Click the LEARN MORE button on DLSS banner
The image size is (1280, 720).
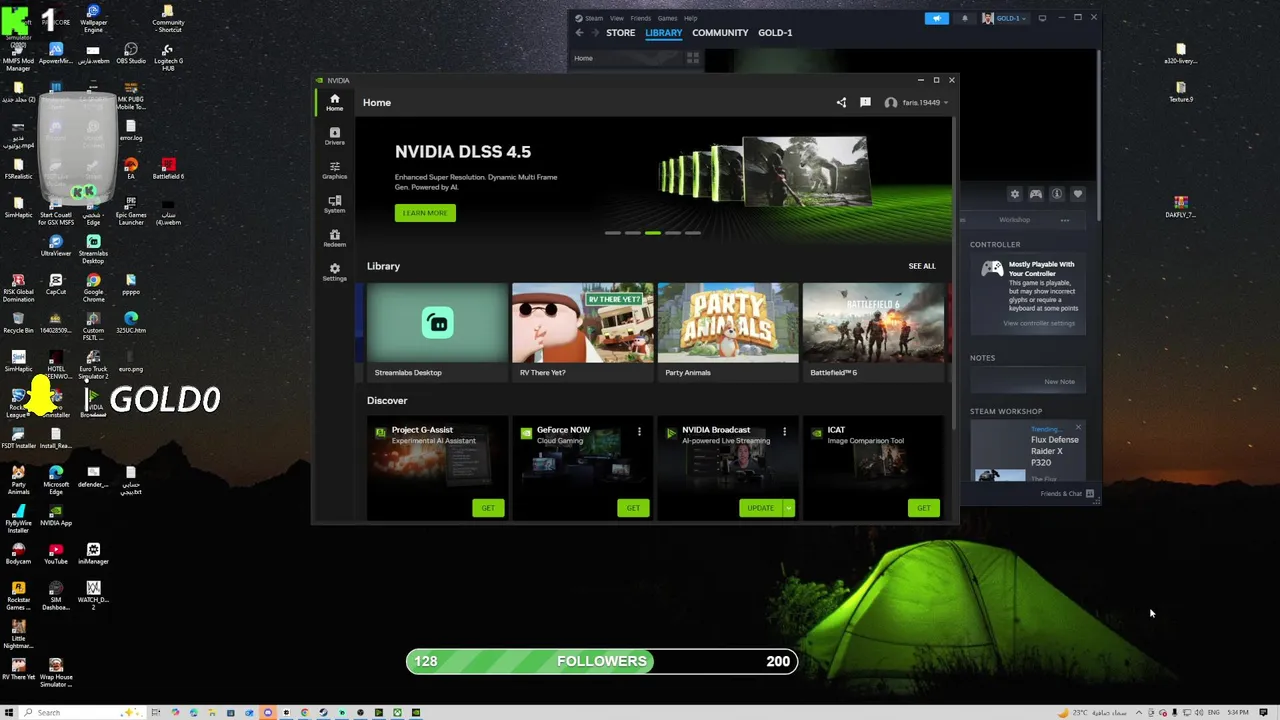(425, 213)
